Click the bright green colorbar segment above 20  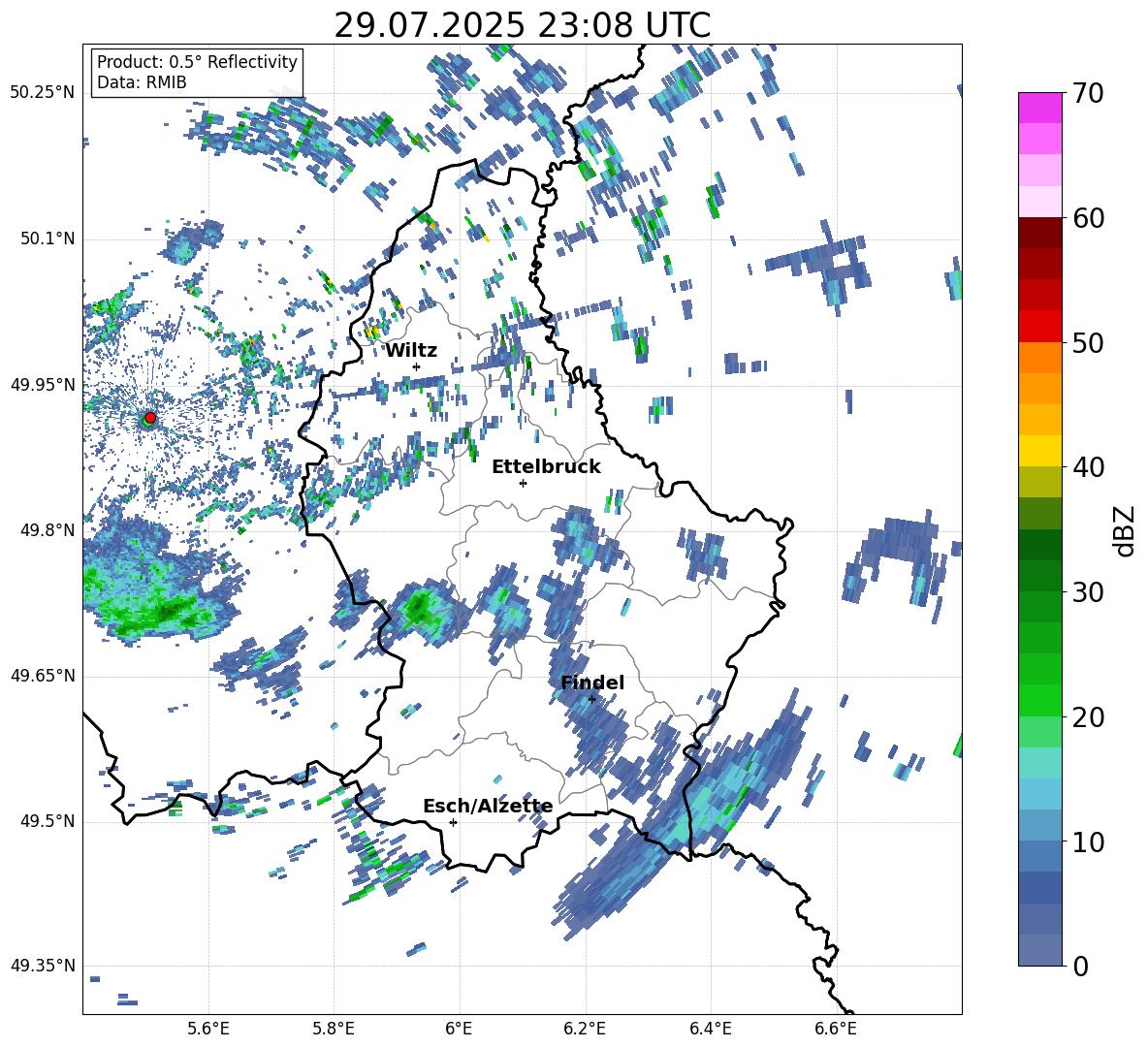point(1039,700)
